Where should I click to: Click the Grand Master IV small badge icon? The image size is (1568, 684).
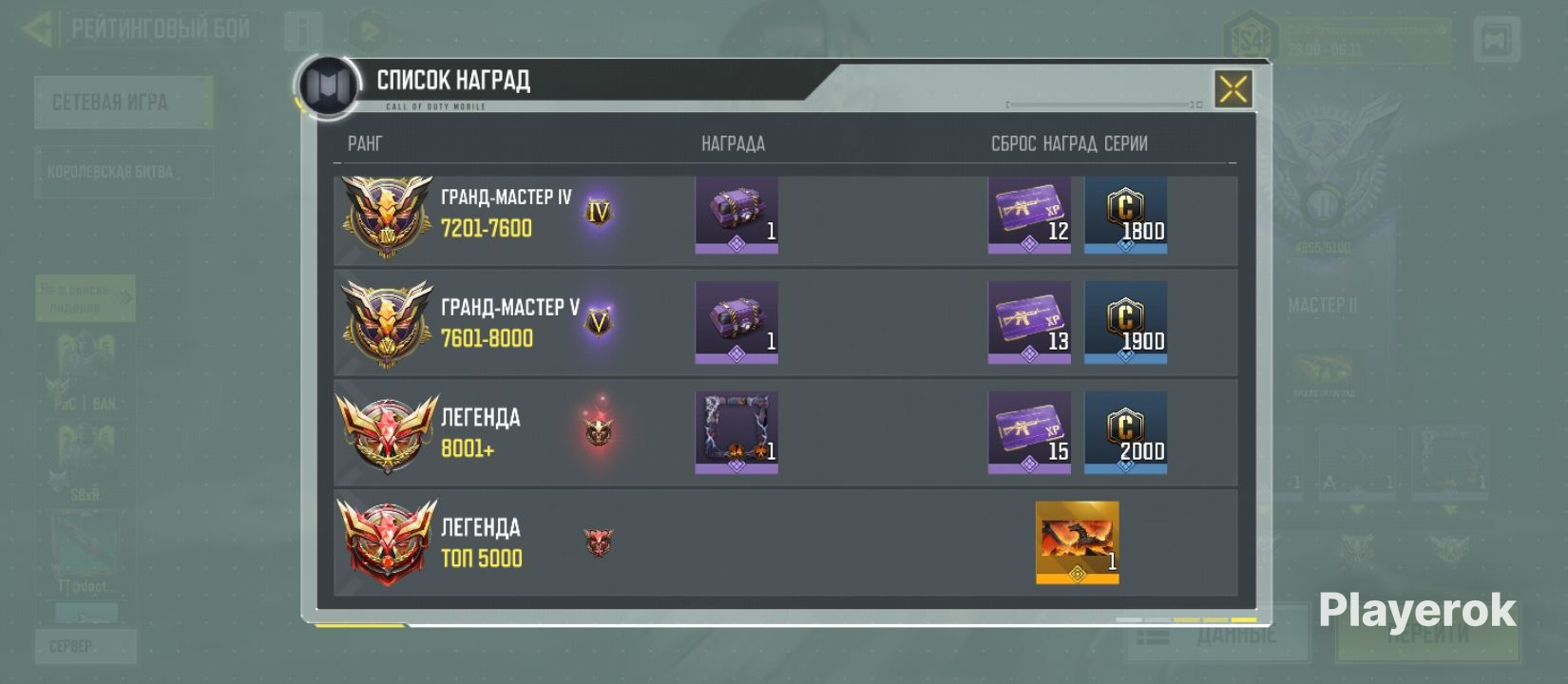(x=598, y=212)
